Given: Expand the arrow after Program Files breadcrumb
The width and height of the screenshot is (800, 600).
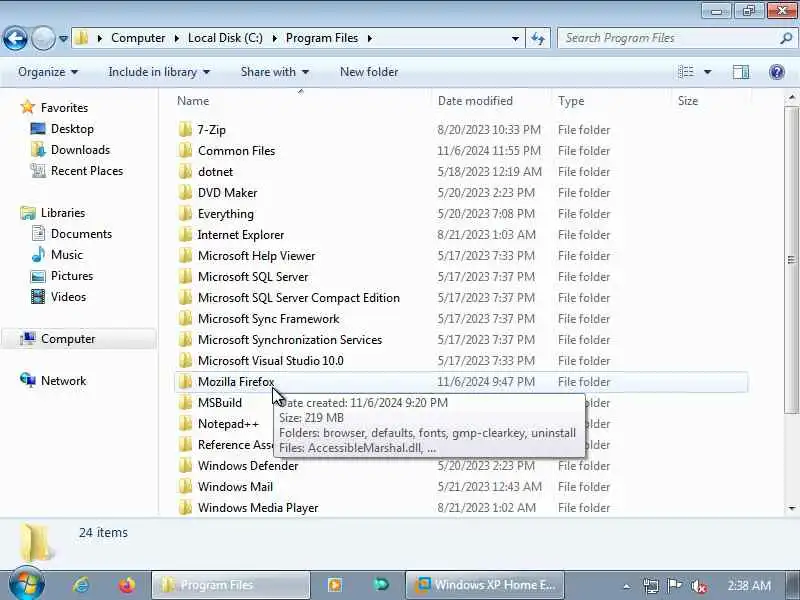Looking at the screenshot, I should [369, 38].
